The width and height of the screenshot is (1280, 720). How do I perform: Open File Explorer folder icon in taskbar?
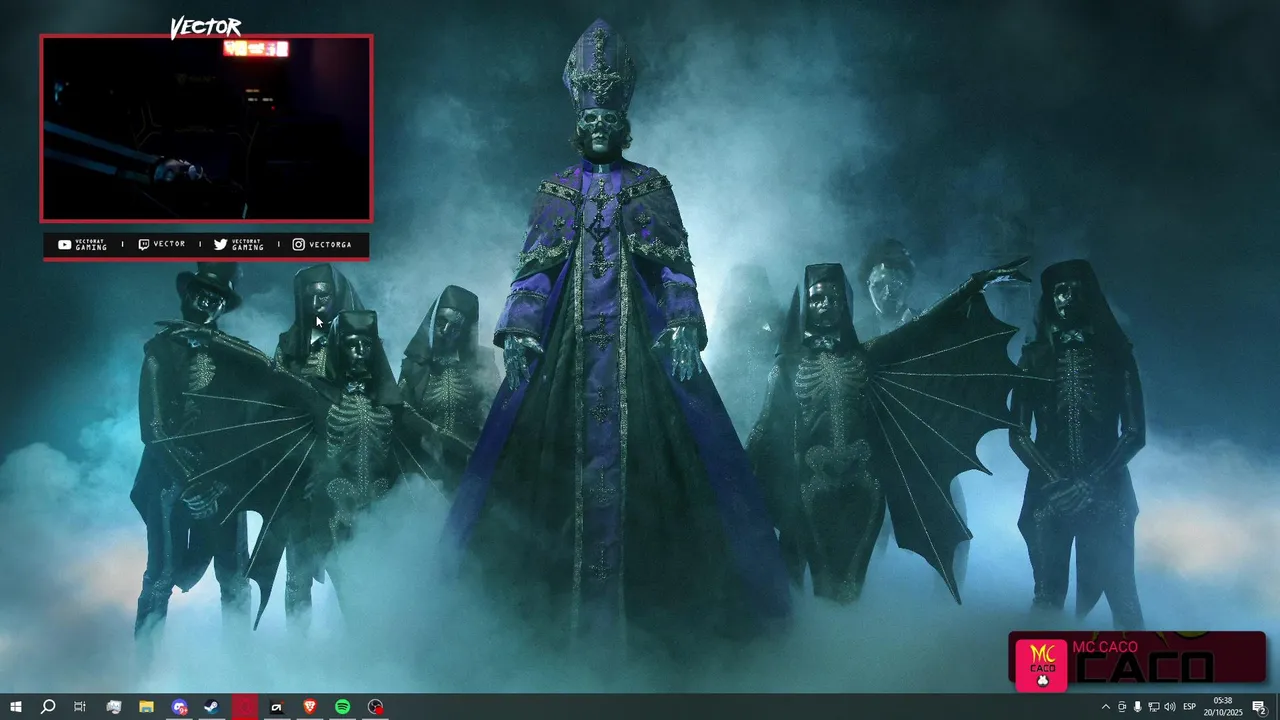146,707
